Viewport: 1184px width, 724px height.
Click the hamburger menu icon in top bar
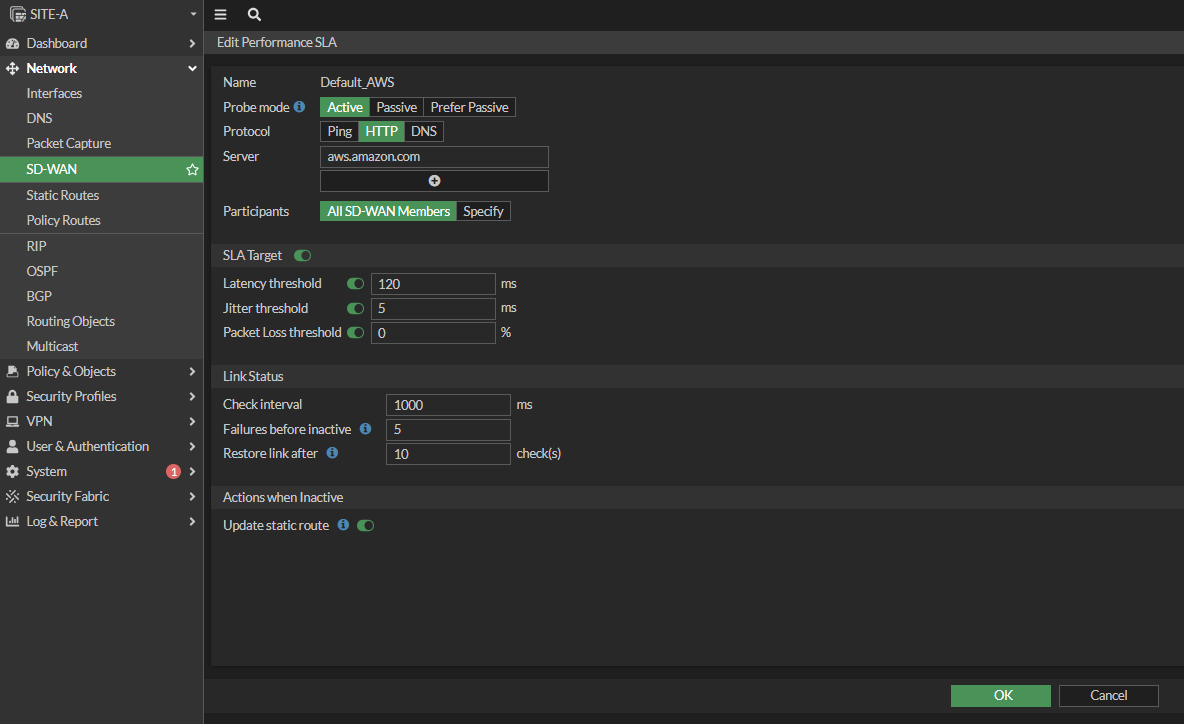[x=220, y=15]
